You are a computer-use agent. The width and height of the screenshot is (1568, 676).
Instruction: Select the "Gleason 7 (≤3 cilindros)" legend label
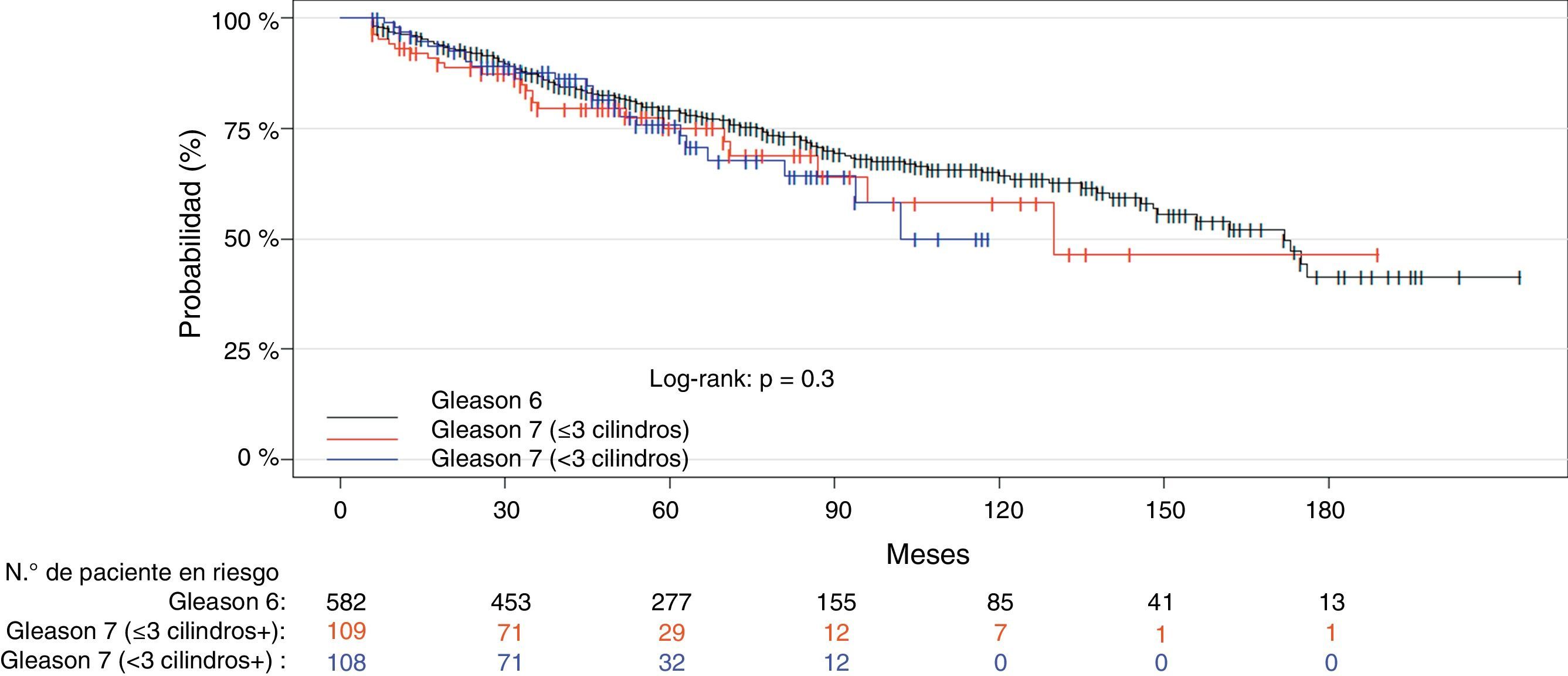point(559,430)
